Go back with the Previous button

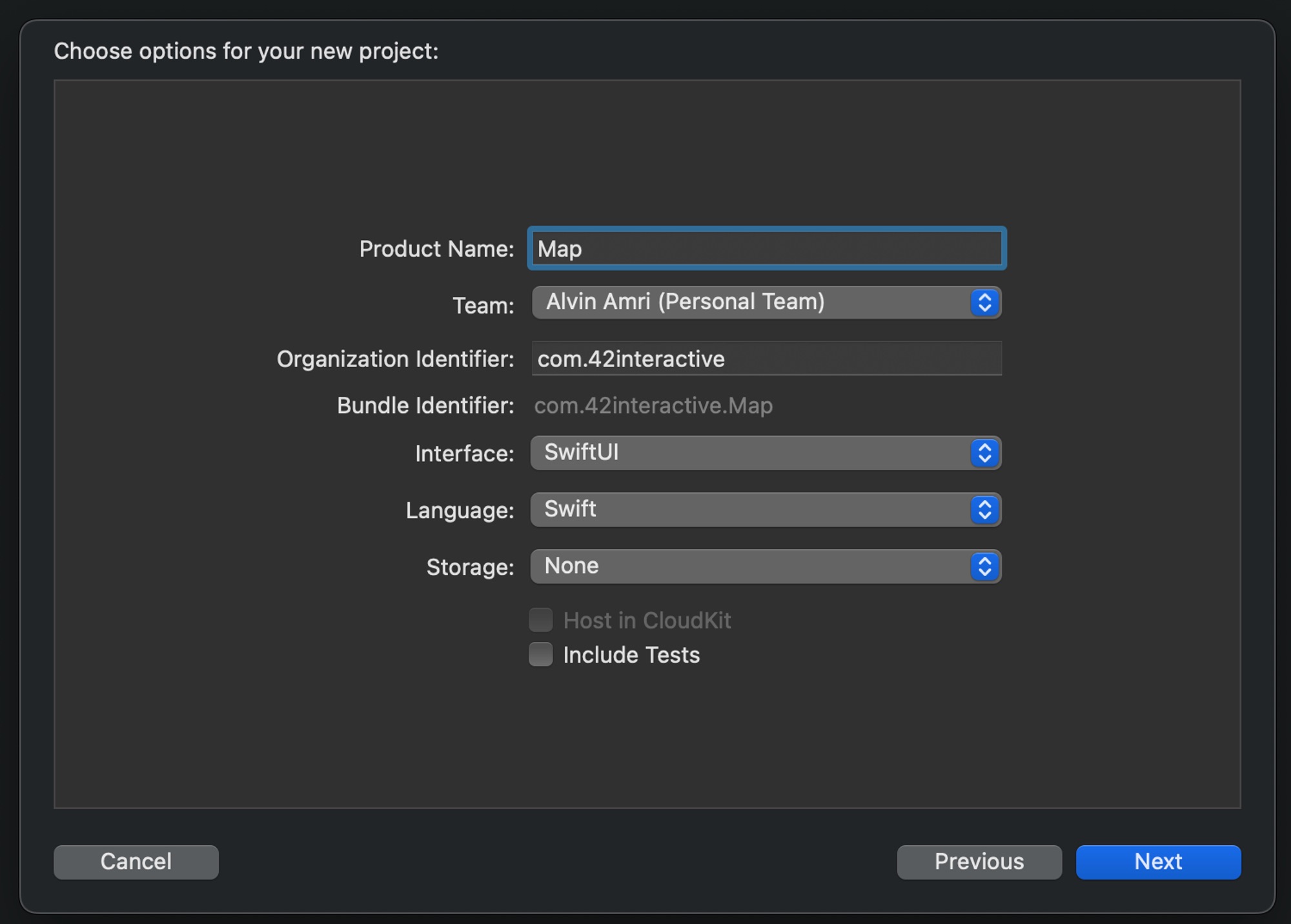click(979, 862)
